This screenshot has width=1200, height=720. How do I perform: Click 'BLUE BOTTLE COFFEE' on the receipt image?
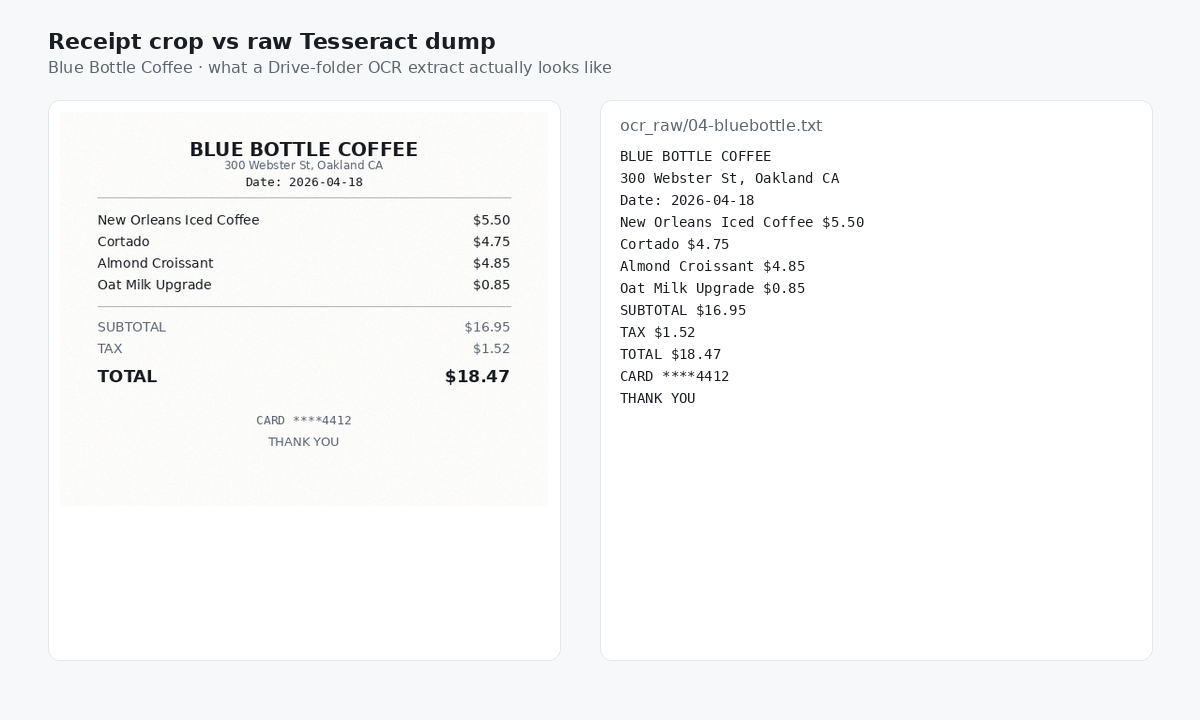[304, 149]
